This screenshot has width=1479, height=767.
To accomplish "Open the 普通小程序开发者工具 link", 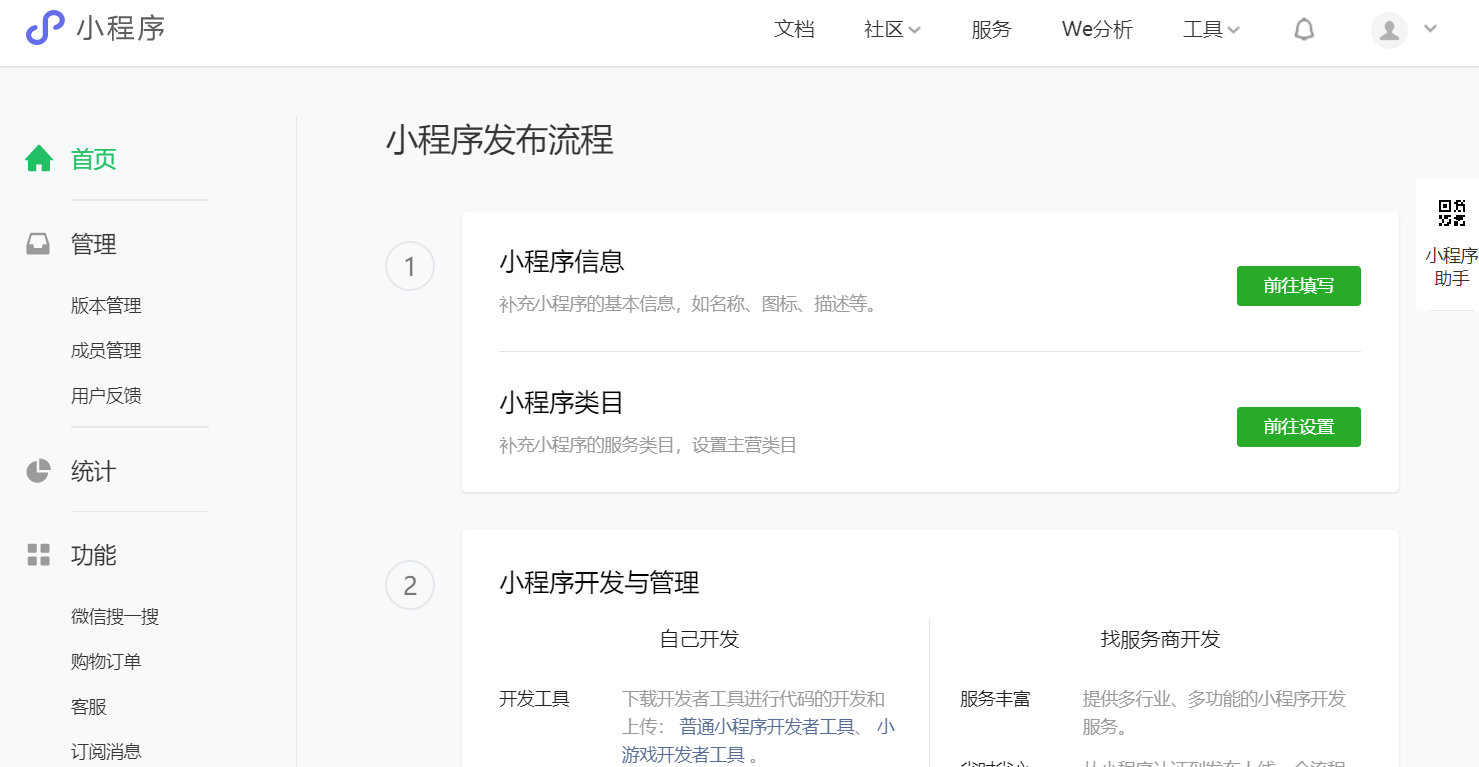I will pos(767,726).
